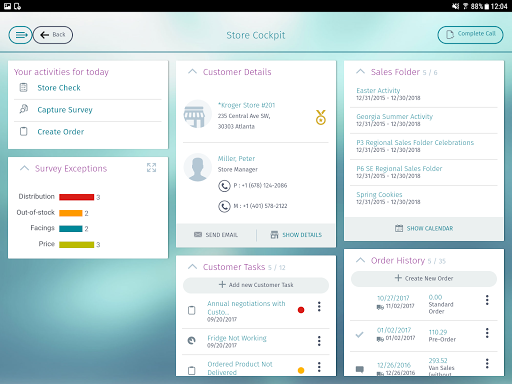Open options for Annual negotiations task
The height and width of the screenshot is (384, 512).
point(319,306)
